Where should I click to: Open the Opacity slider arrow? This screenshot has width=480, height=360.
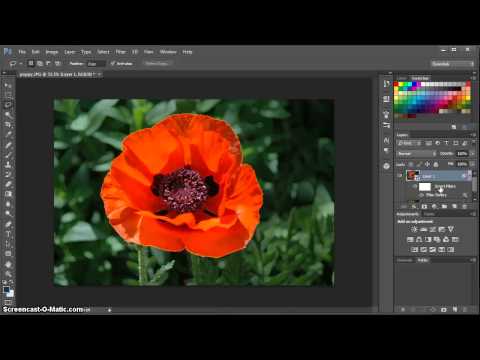471,154
